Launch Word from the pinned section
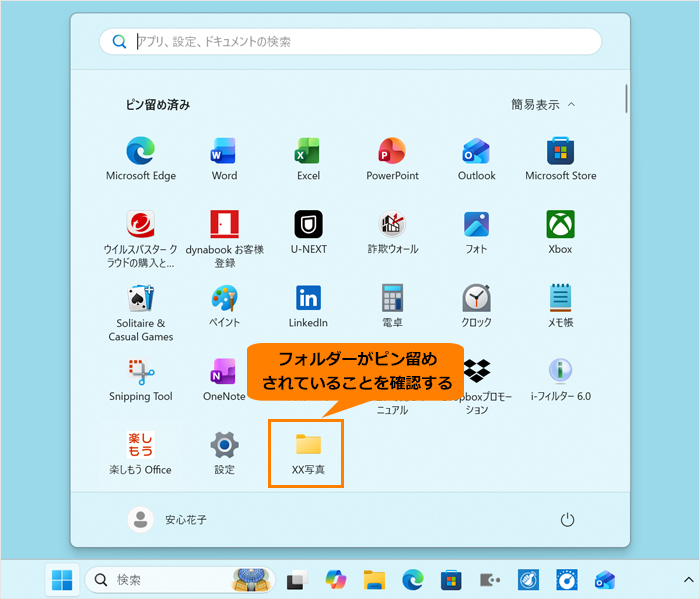Image resolution: width=700 pixels, height=599 pixels. point(224,159)
